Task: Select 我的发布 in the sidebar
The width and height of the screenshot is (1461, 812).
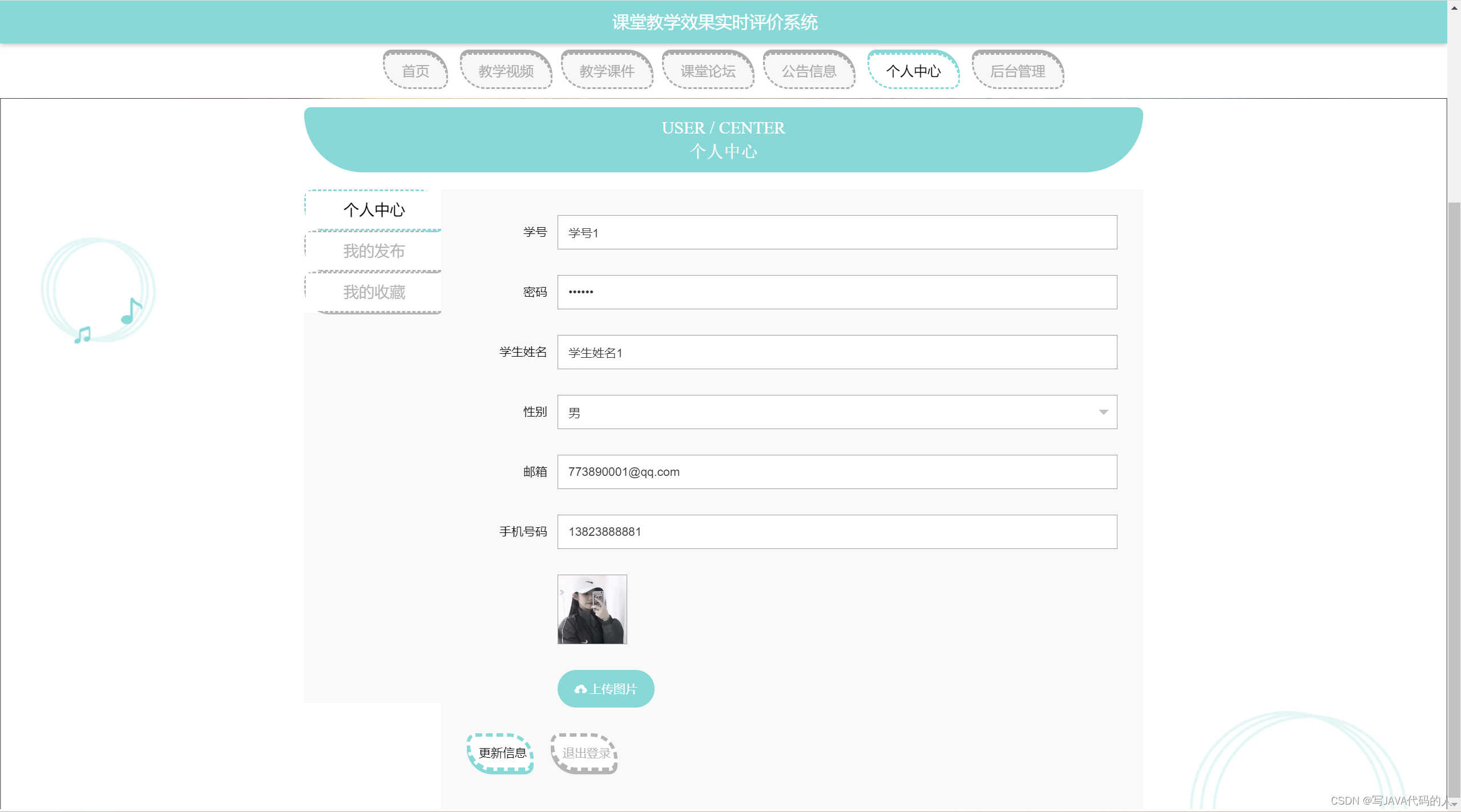Action: (374, 251)
